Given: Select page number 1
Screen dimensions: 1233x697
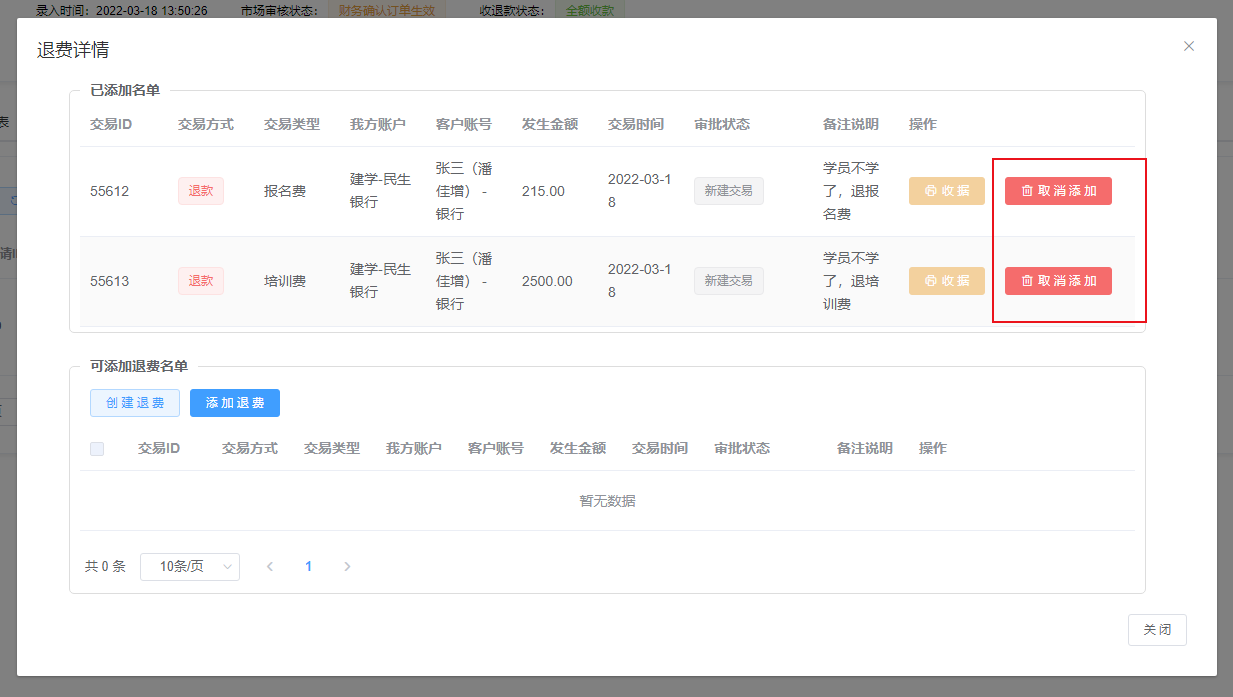Looking at the screenshot, I should [x=308, y=567].
